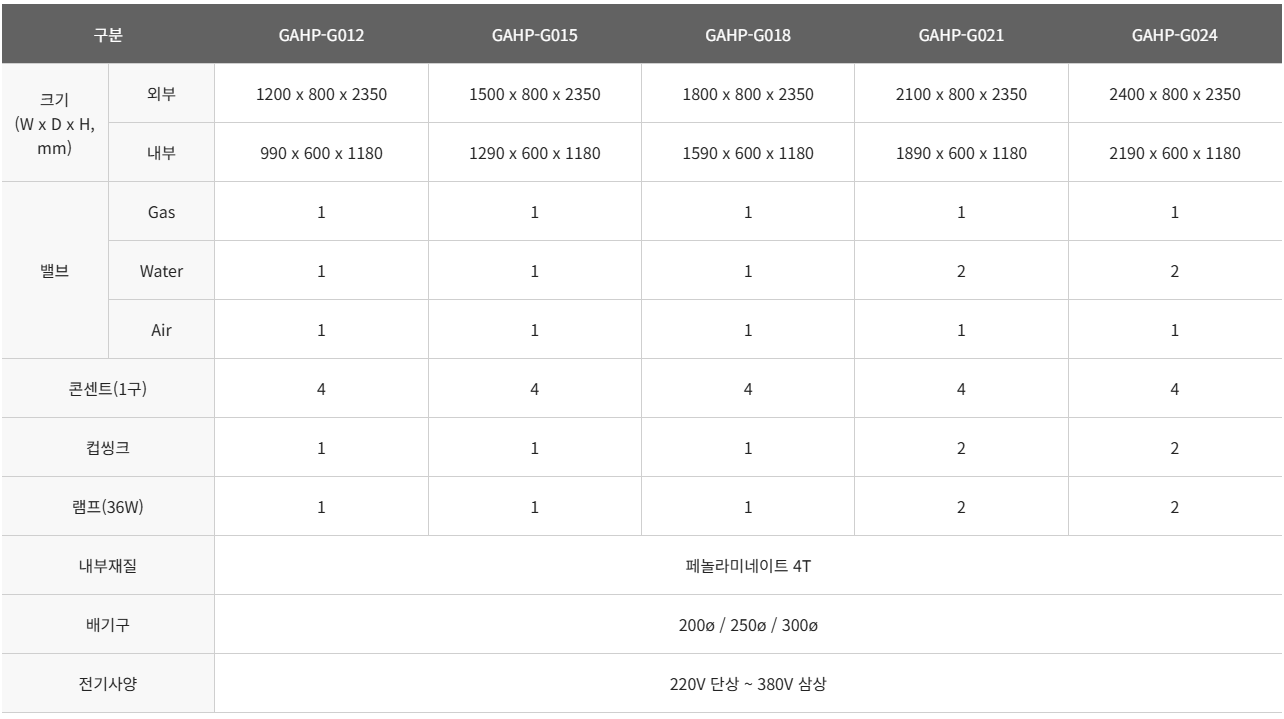Click the GAHP-G012 column header
Viewport: 1284px width, 719px height.
coord(321,35)
